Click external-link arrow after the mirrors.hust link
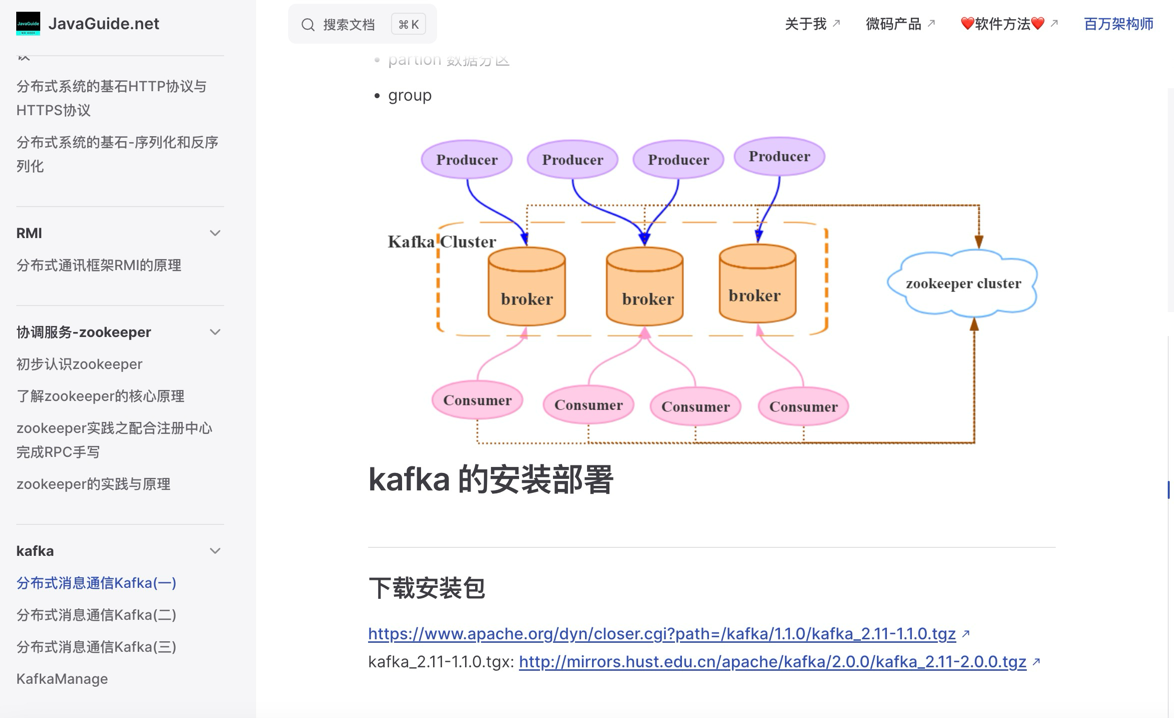Image resolution: width=1174 pixels, height=718 pixels. (1036, 662)
